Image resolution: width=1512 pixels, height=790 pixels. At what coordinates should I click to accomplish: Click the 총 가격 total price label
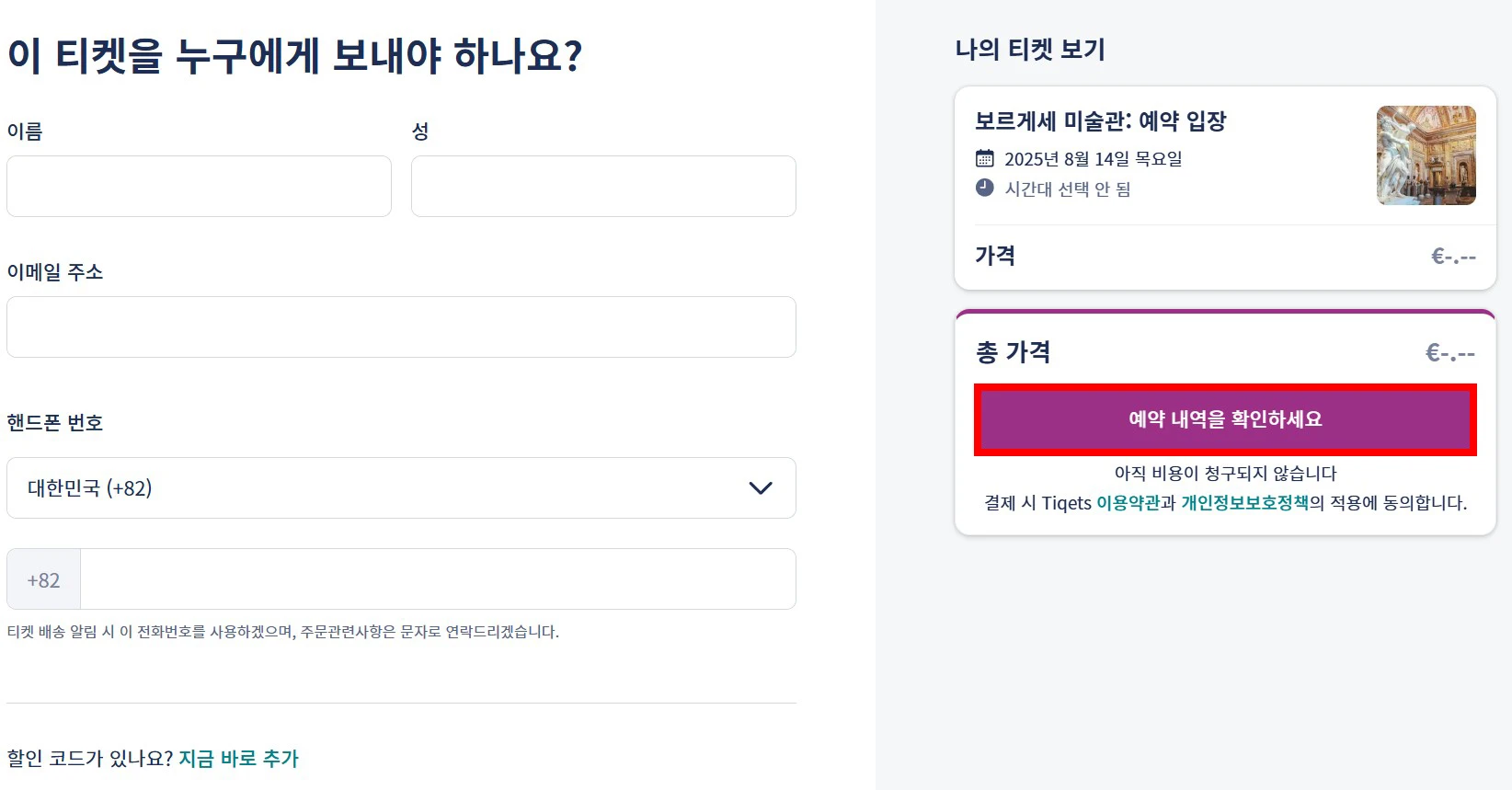tap(1013, 352)
